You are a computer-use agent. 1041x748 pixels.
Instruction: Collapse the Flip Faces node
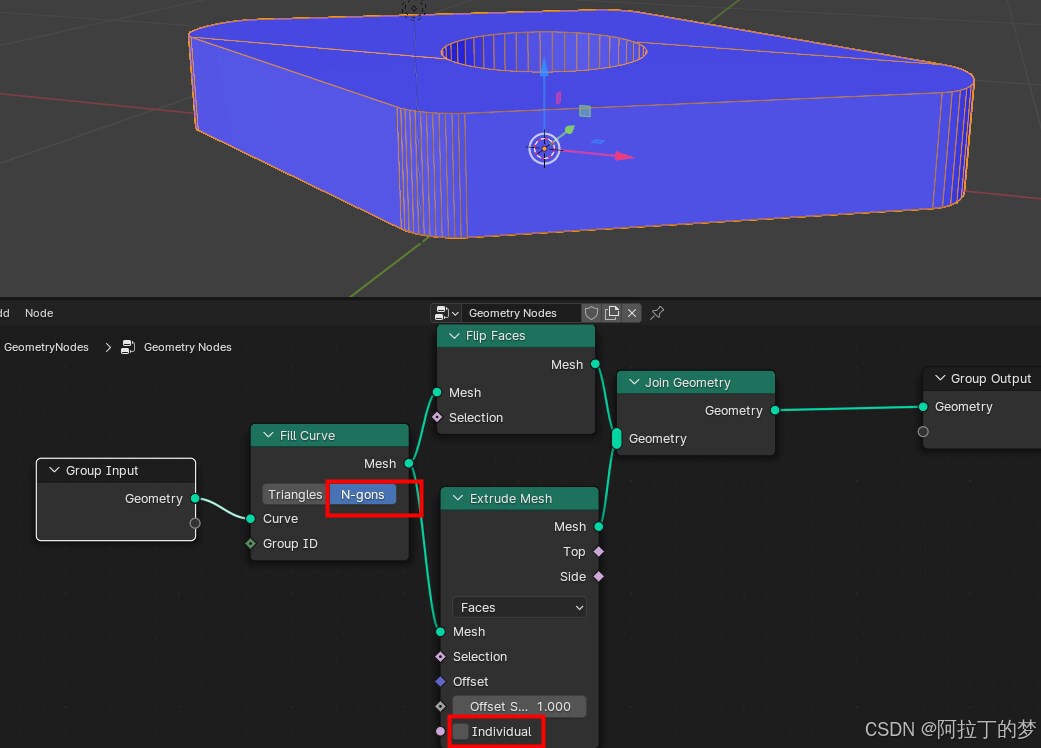point(454,337)
